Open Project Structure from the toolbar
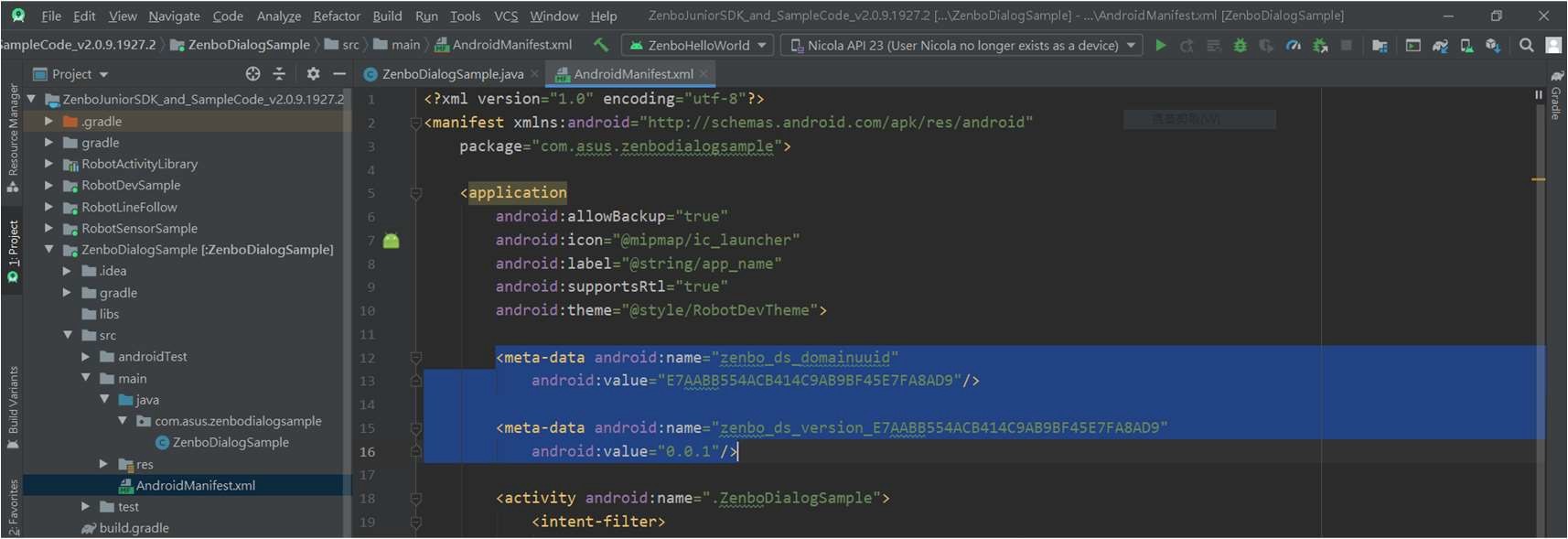The image size is (1568, 539). 1380,45
